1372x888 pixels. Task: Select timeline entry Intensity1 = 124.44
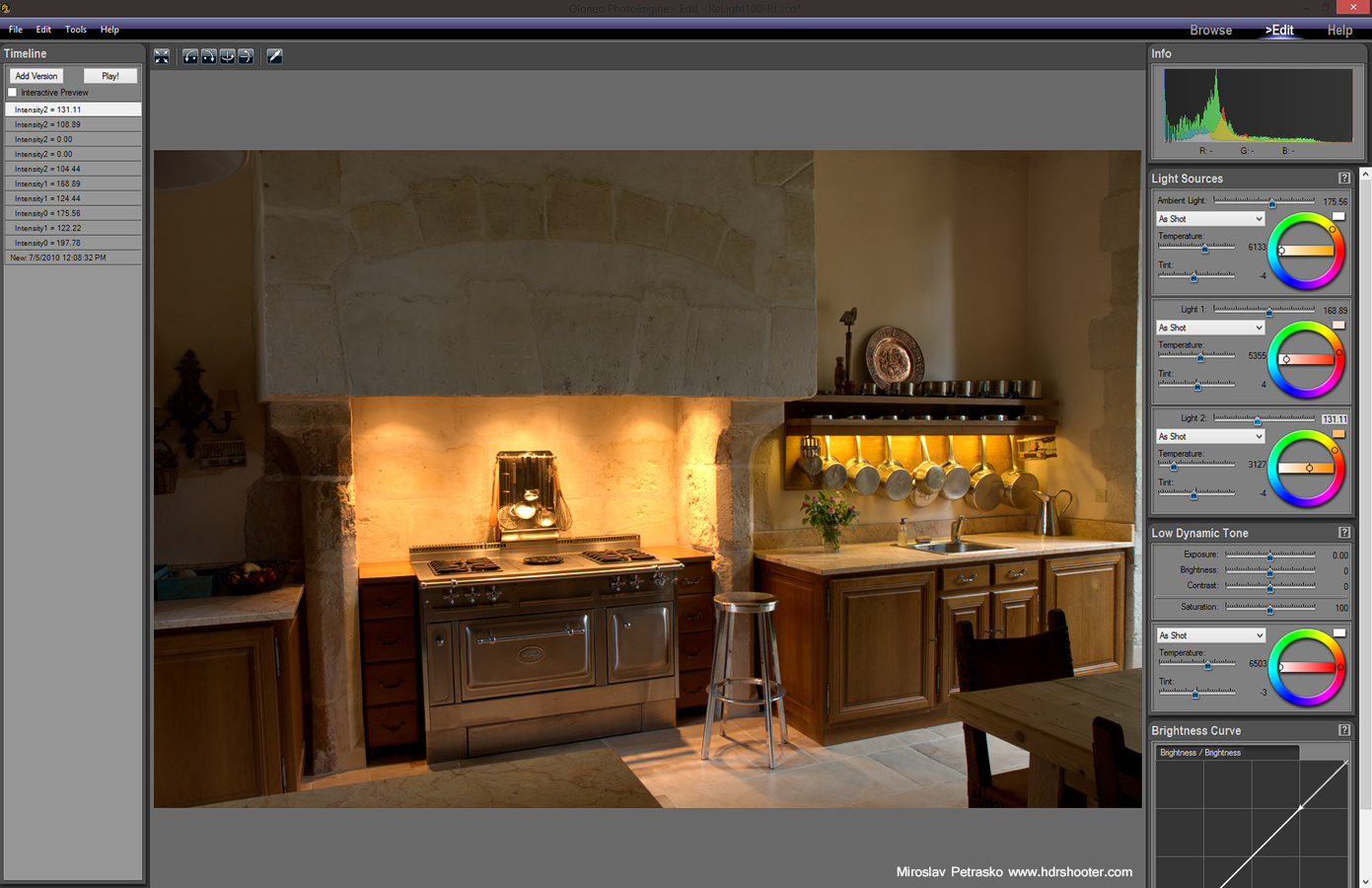[73, 198]
